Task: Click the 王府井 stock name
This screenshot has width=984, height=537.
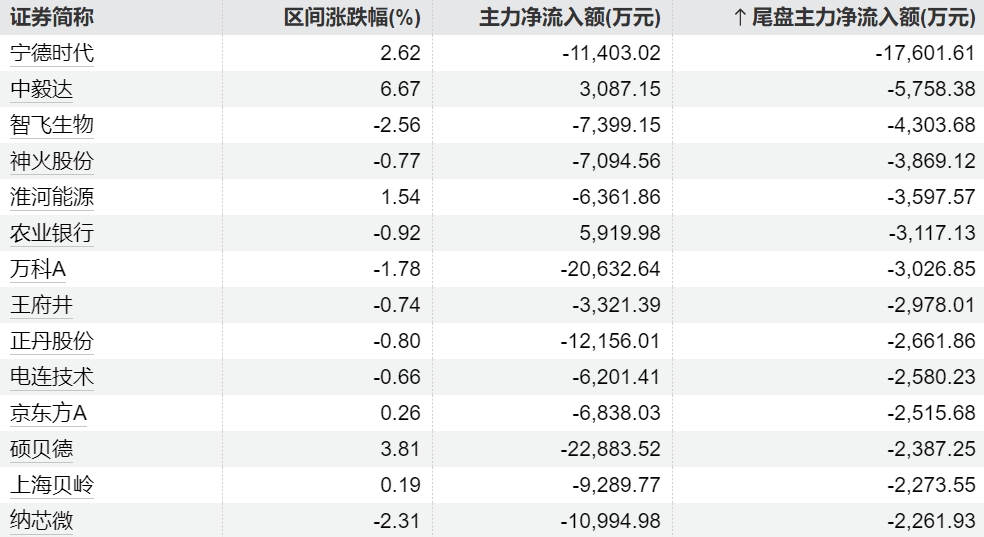Action: click(x=41, y=305)
